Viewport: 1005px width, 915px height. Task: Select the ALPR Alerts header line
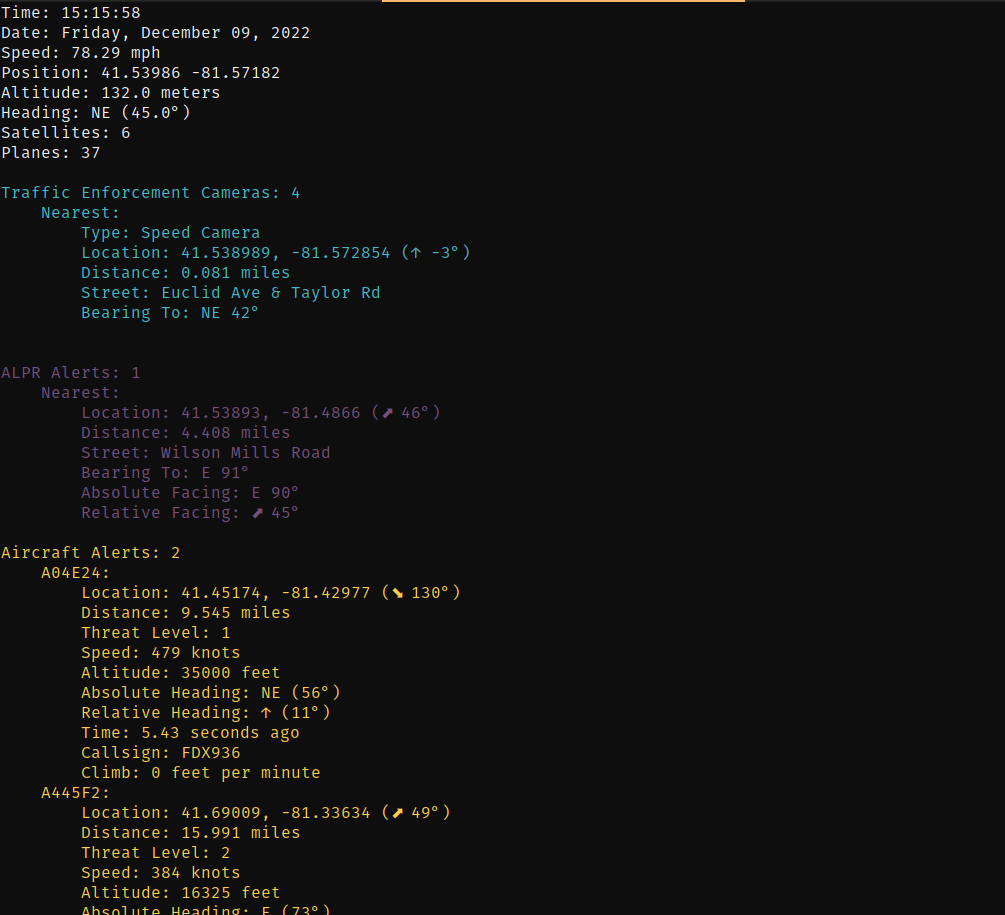point(70,373)
